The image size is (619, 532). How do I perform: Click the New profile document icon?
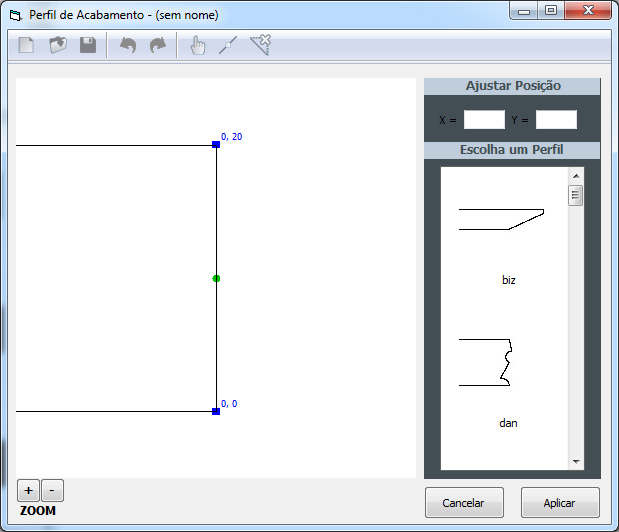(x=26, y=45)
